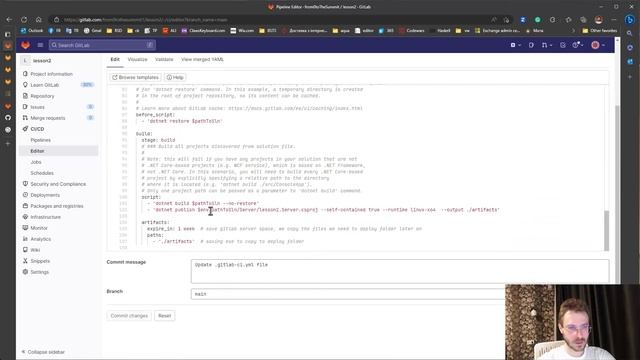Click the Learn GitLab icon
Screen dimensions: 640x360
25,85
